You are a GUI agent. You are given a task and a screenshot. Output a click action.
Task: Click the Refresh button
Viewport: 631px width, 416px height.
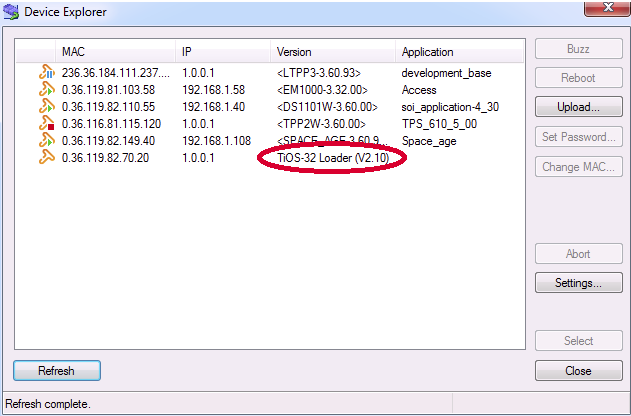click(56, 371)
